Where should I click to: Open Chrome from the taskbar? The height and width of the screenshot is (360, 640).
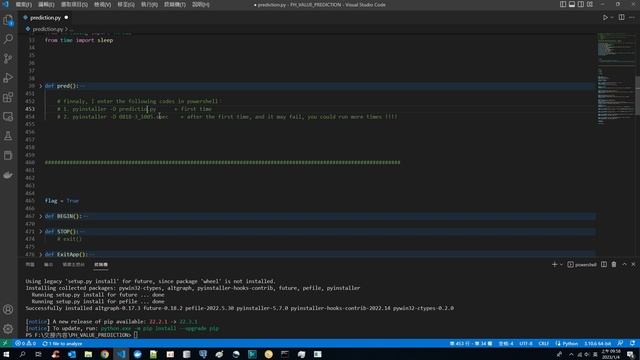(x=104, y=354)
